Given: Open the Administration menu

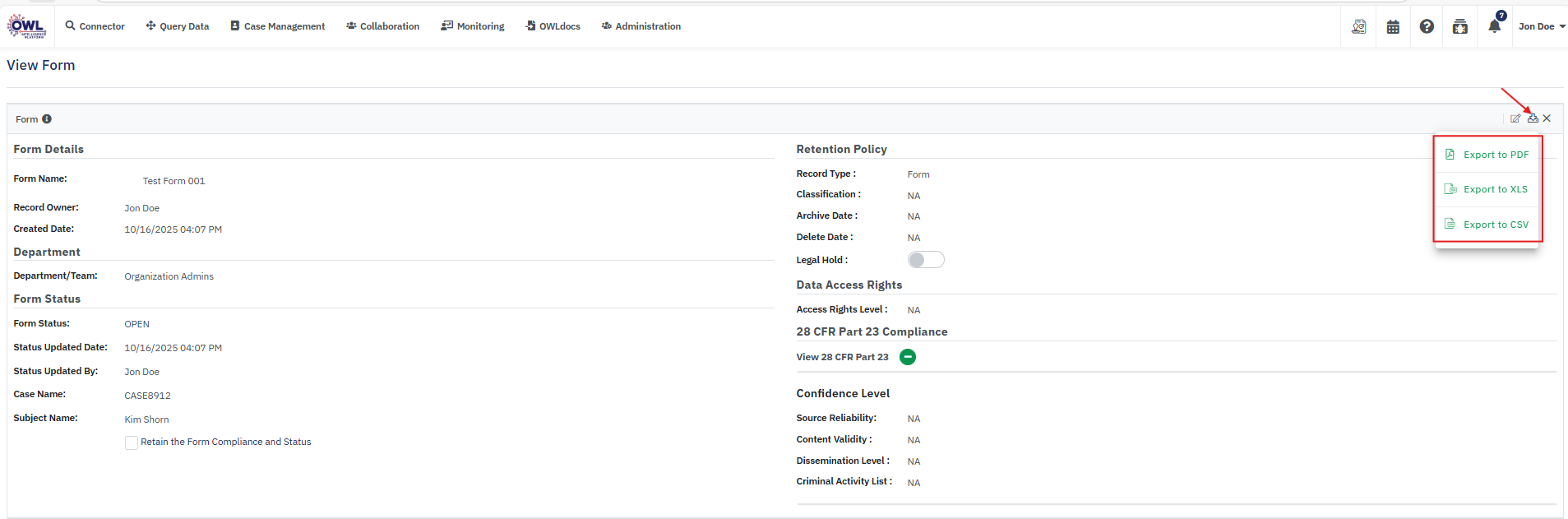Looking at the screenshot, I should (x=641, y=26).
